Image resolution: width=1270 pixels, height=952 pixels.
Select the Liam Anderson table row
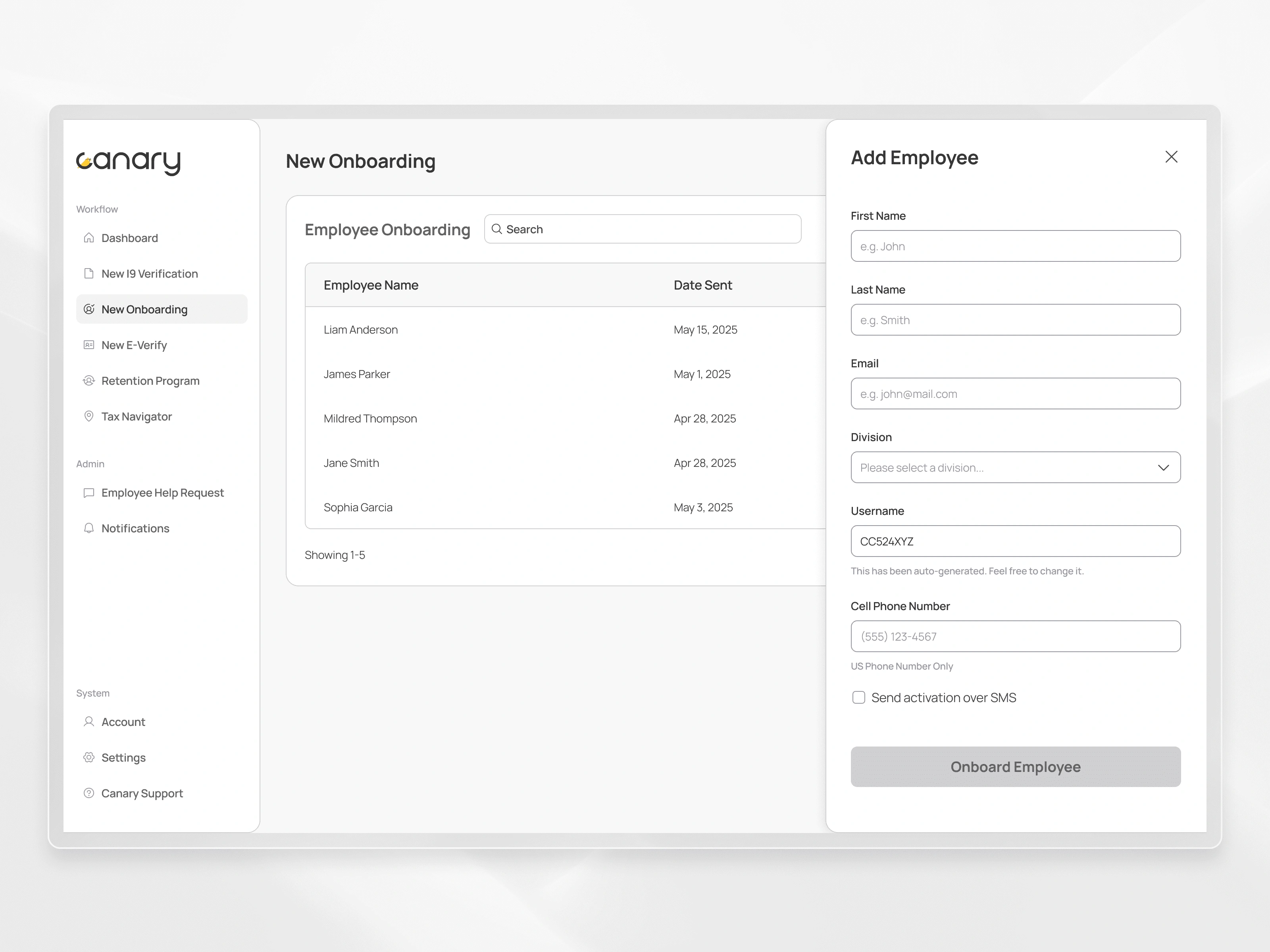click(x=565, y=329)
